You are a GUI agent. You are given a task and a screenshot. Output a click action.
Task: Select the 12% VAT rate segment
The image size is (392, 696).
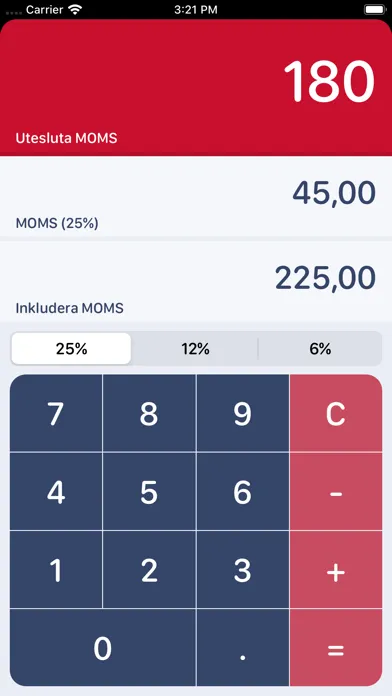pos(195,349)
